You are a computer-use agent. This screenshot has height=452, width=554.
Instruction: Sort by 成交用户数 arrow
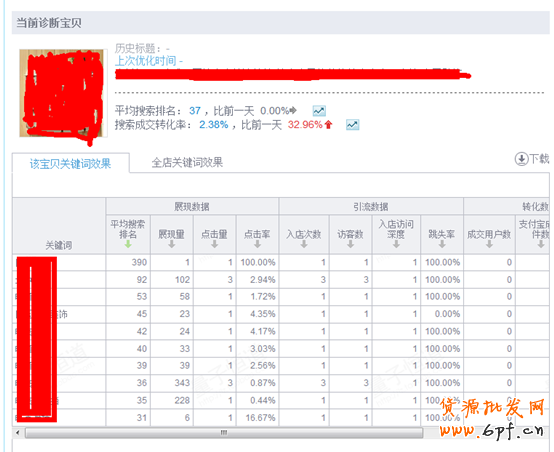click(x=489, y=244)
